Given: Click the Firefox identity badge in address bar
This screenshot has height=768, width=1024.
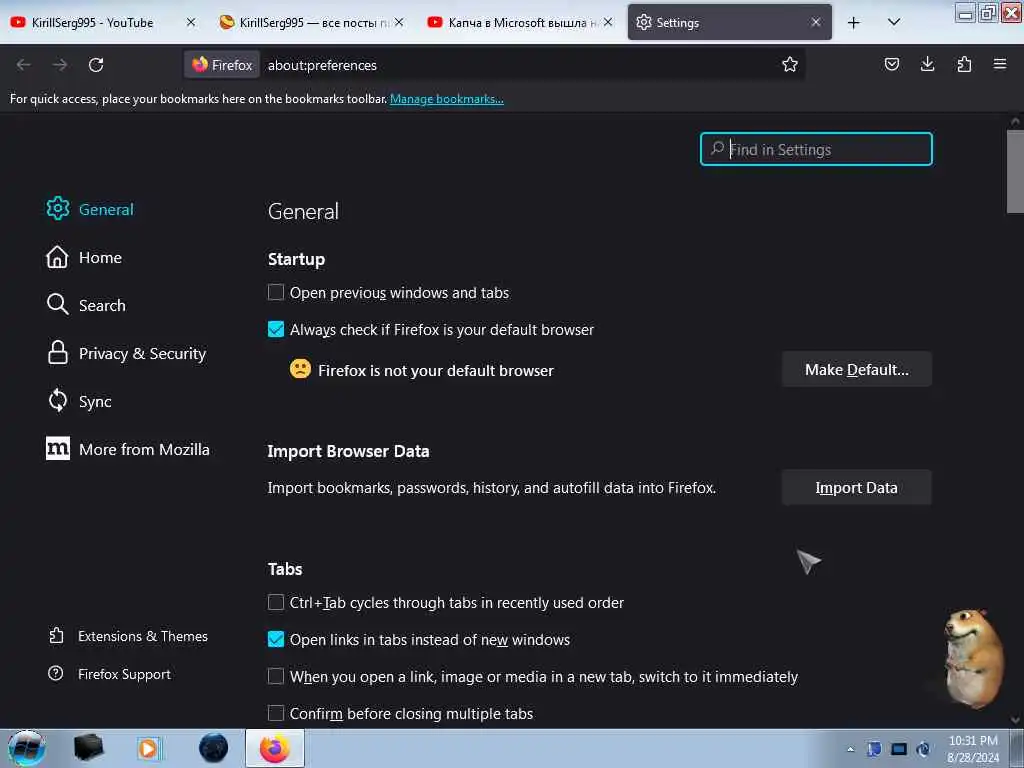Looking at the screenshot, I should (222, 65).
